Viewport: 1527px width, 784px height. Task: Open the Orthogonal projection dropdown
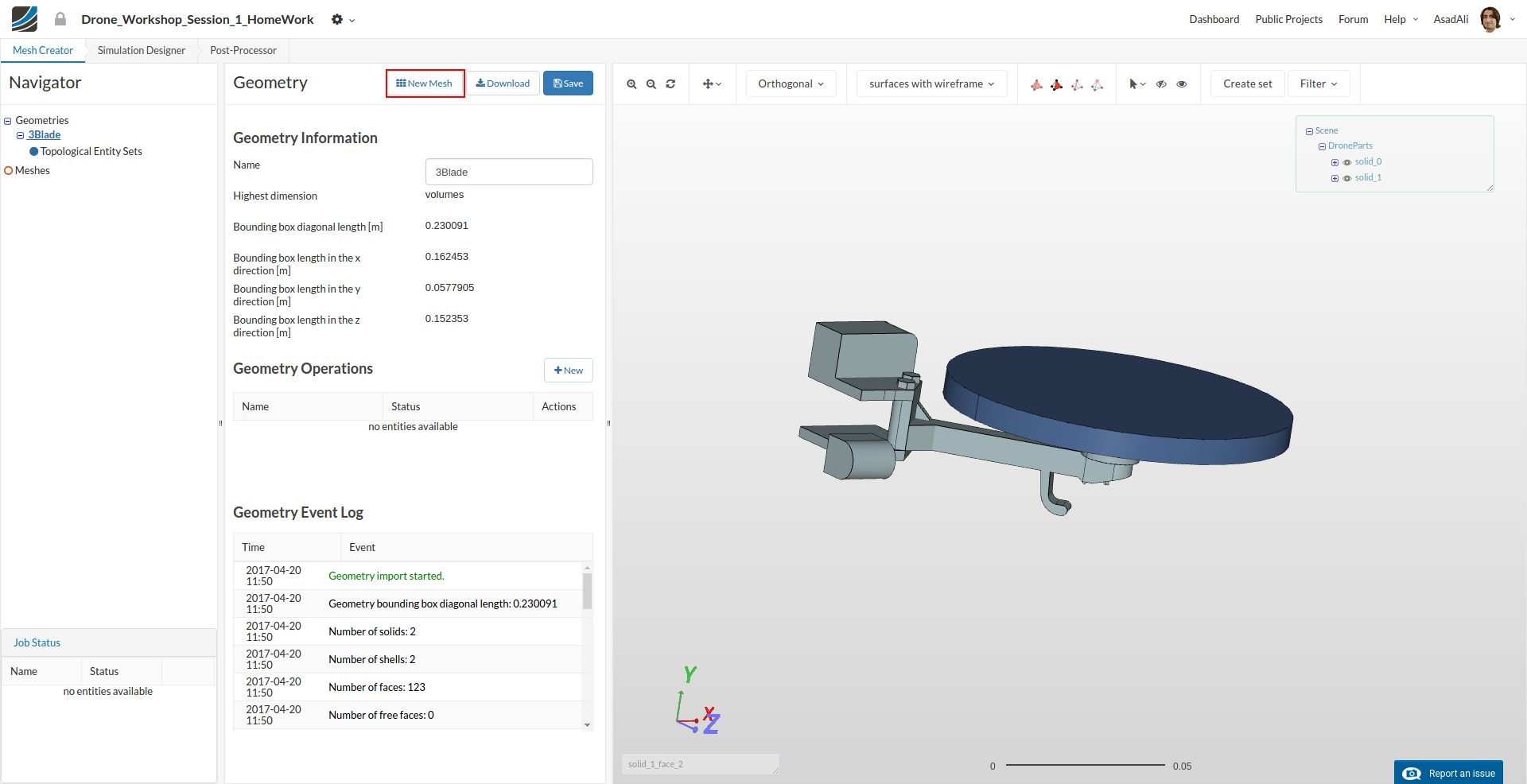coord(791,83)
